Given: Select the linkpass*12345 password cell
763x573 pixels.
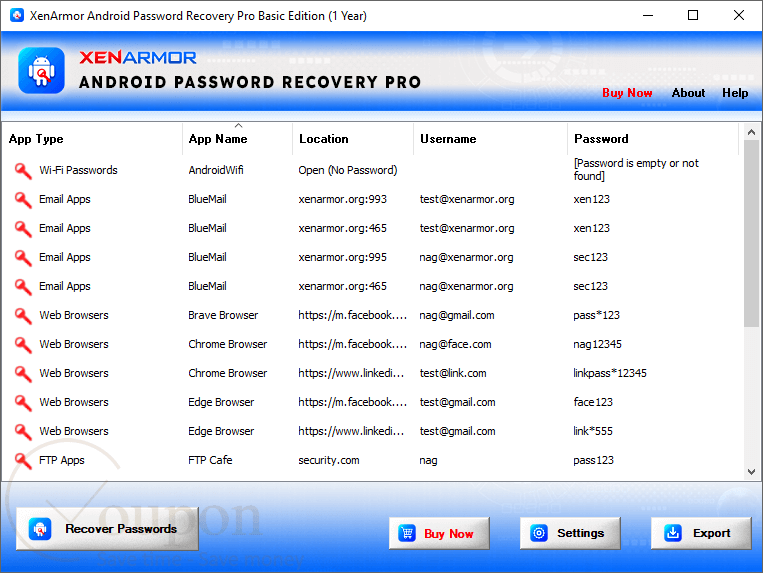Looking at the screenshot, I should click(x=610, y=373).
